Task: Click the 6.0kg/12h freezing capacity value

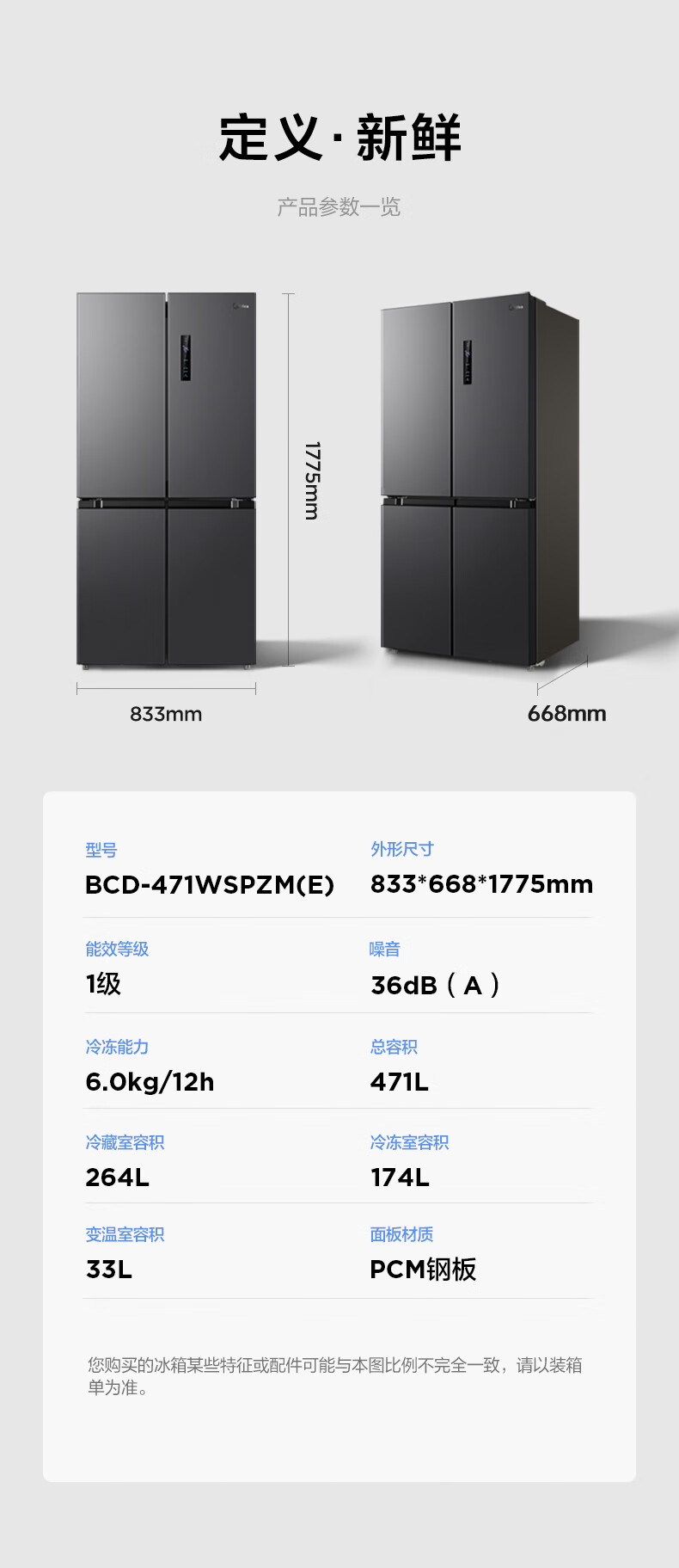Action: pos(150,1082)
